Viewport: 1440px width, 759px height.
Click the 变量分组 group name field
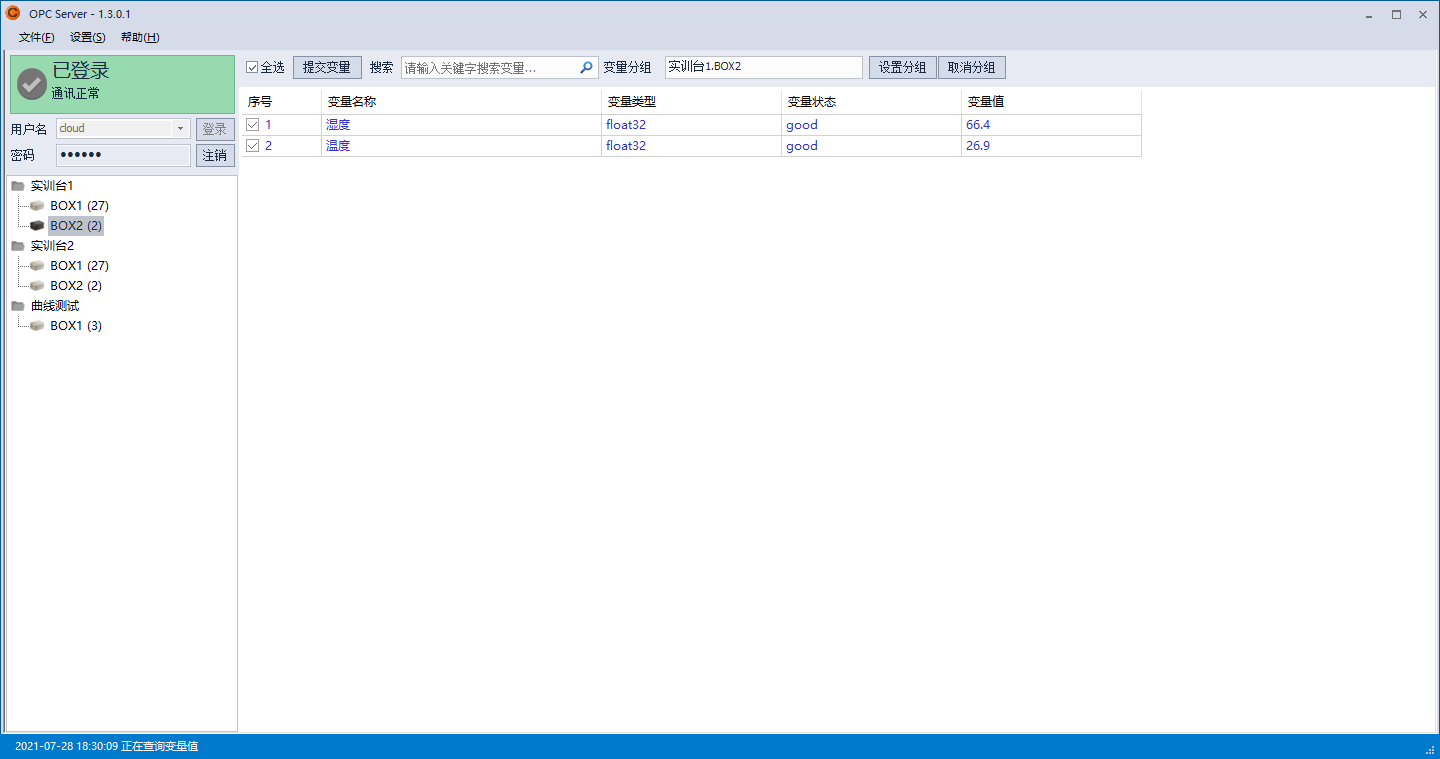click(x=764, y=67)
